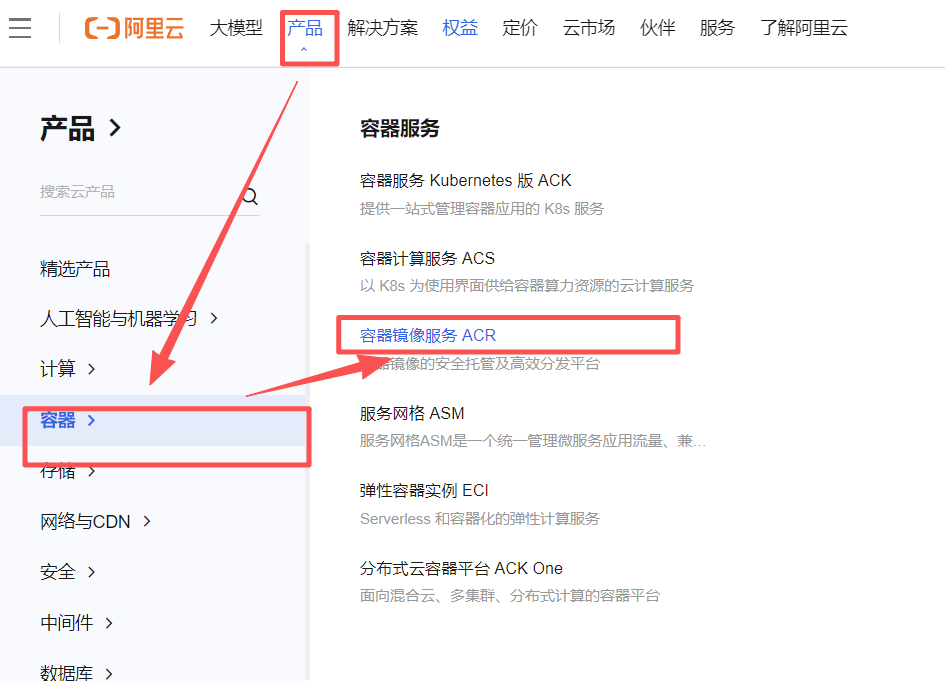Select the 精选产品 category
Viewport: 945px width, 681px height.
coord(75,269)
